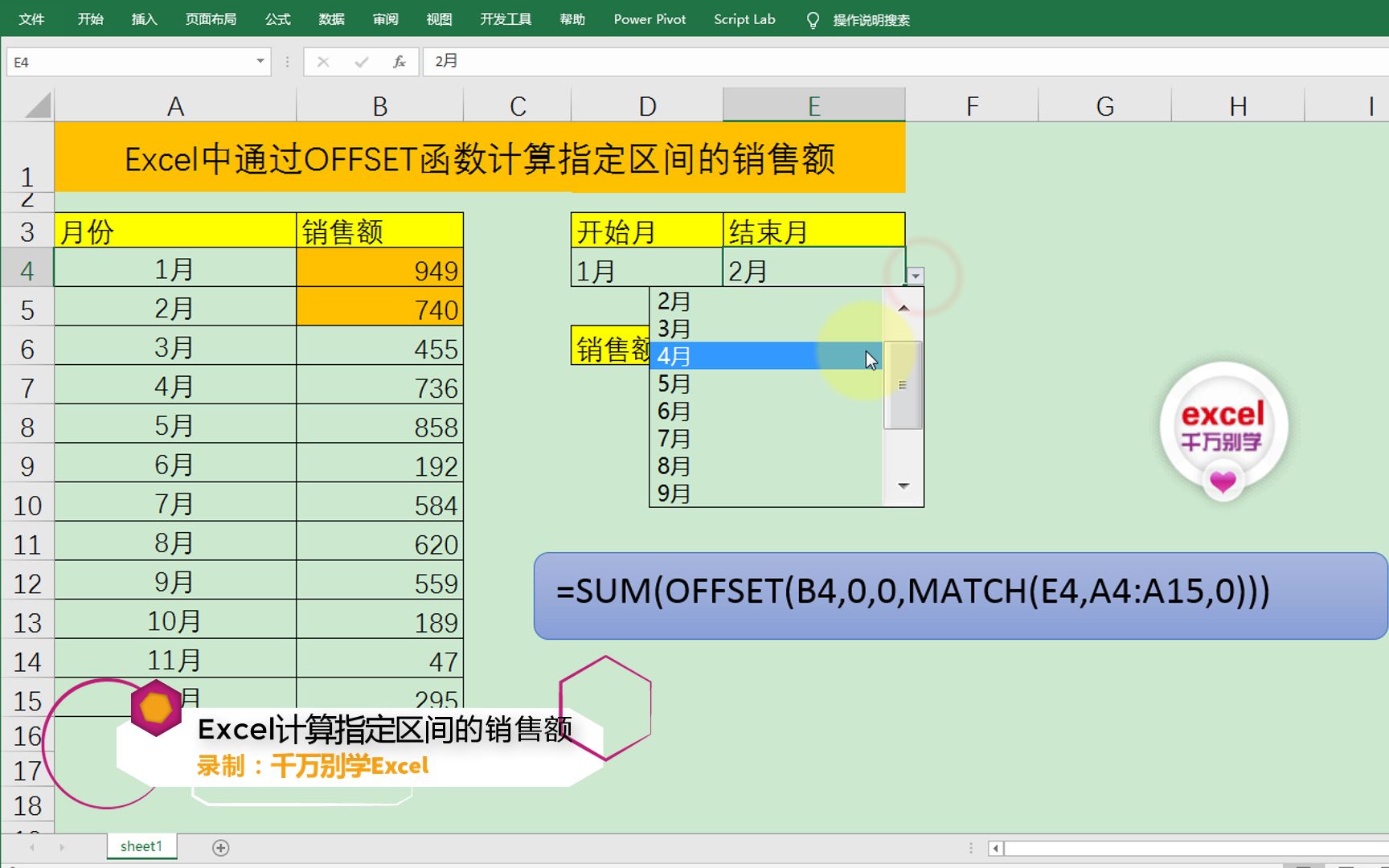Select 7月 in the month list

click(723, 439)
